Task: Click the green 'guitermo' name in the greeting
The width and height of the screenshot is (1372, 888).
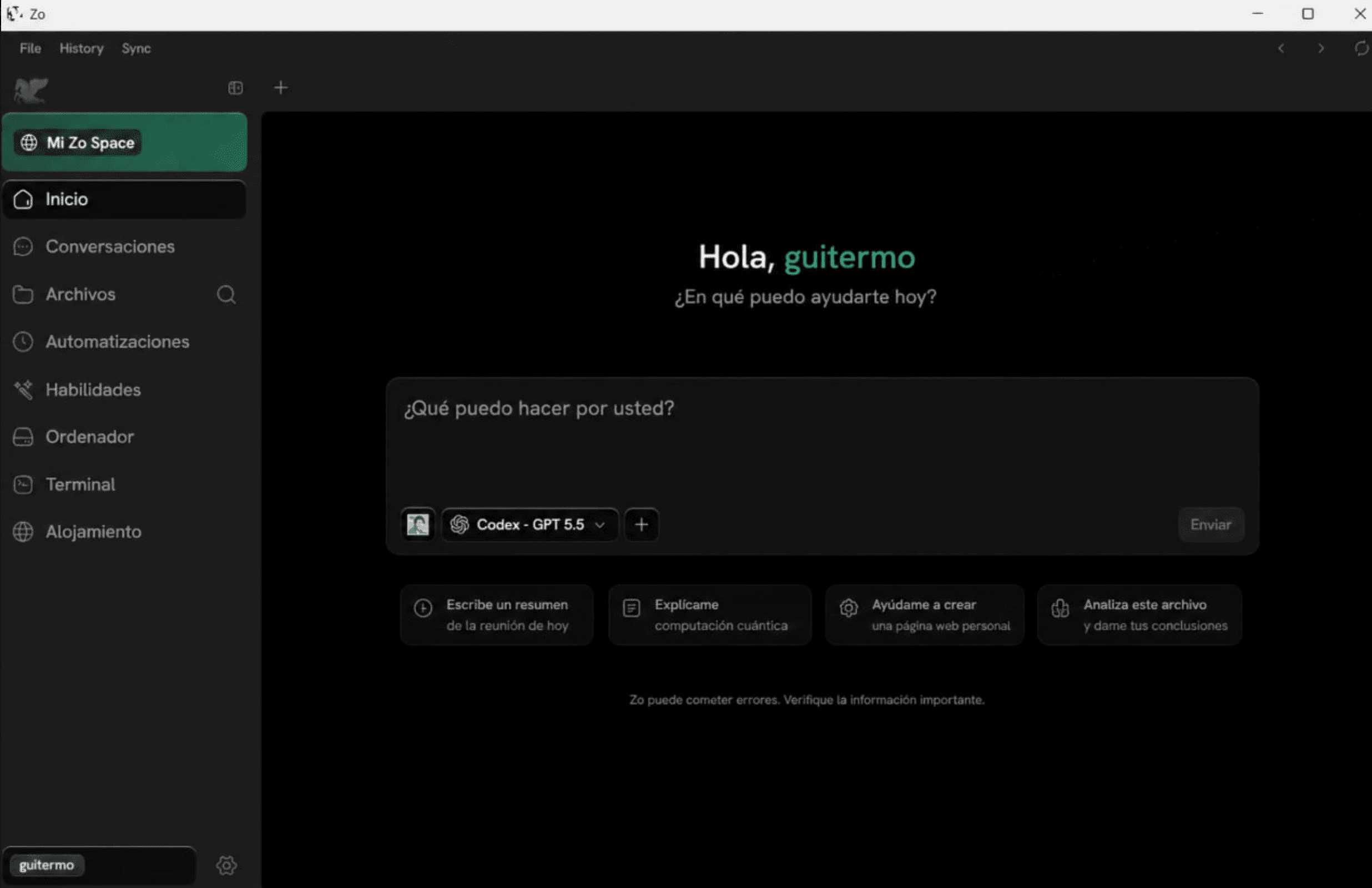Action: 849,257
